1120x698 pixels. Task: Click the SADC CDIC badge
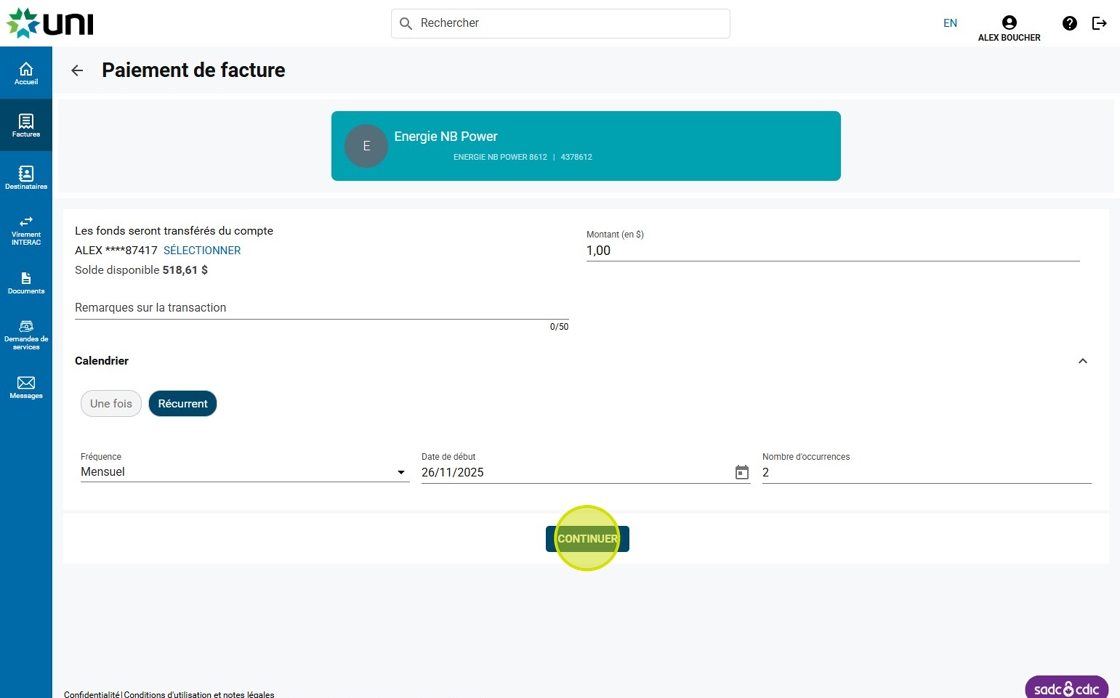pyautogui.click(x=1067, y=688)
